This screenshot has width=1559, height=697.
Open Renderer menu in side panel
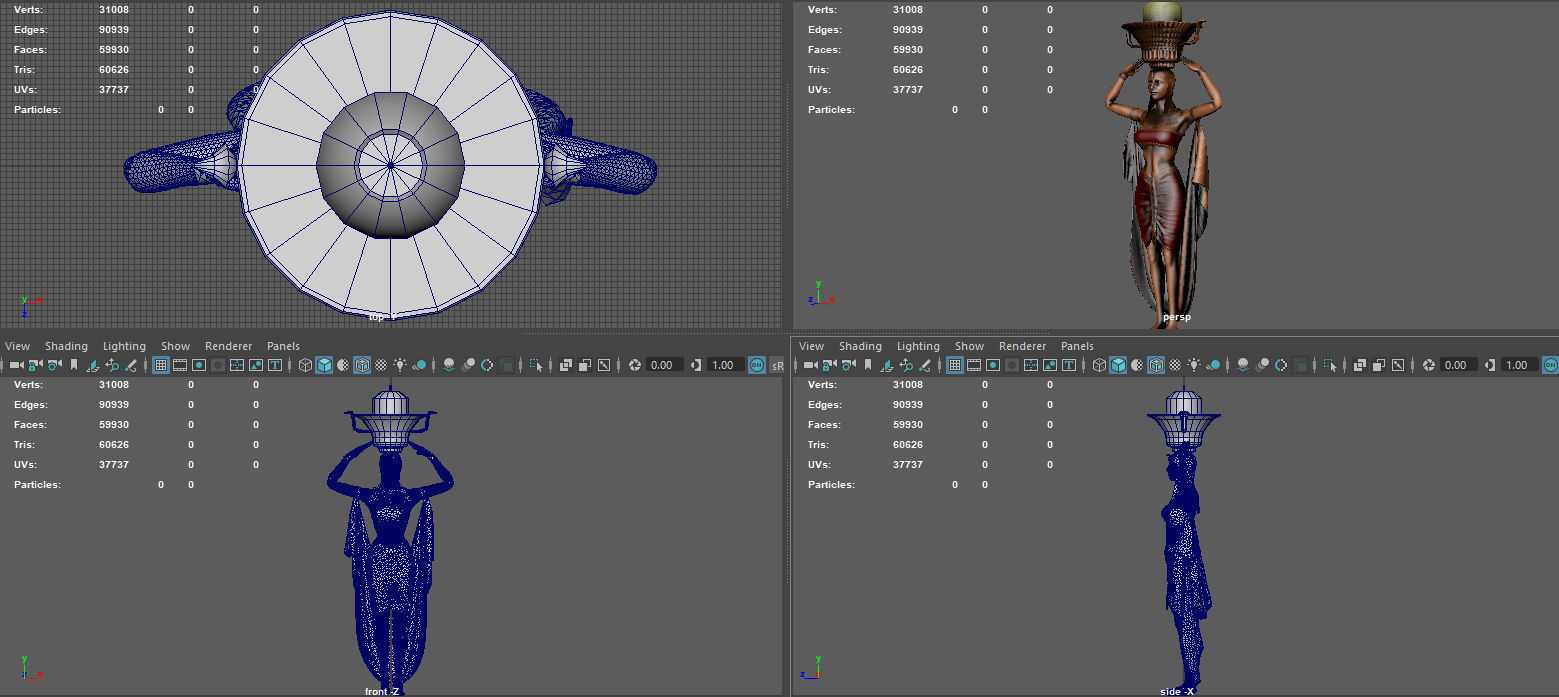click(1023, 346)
